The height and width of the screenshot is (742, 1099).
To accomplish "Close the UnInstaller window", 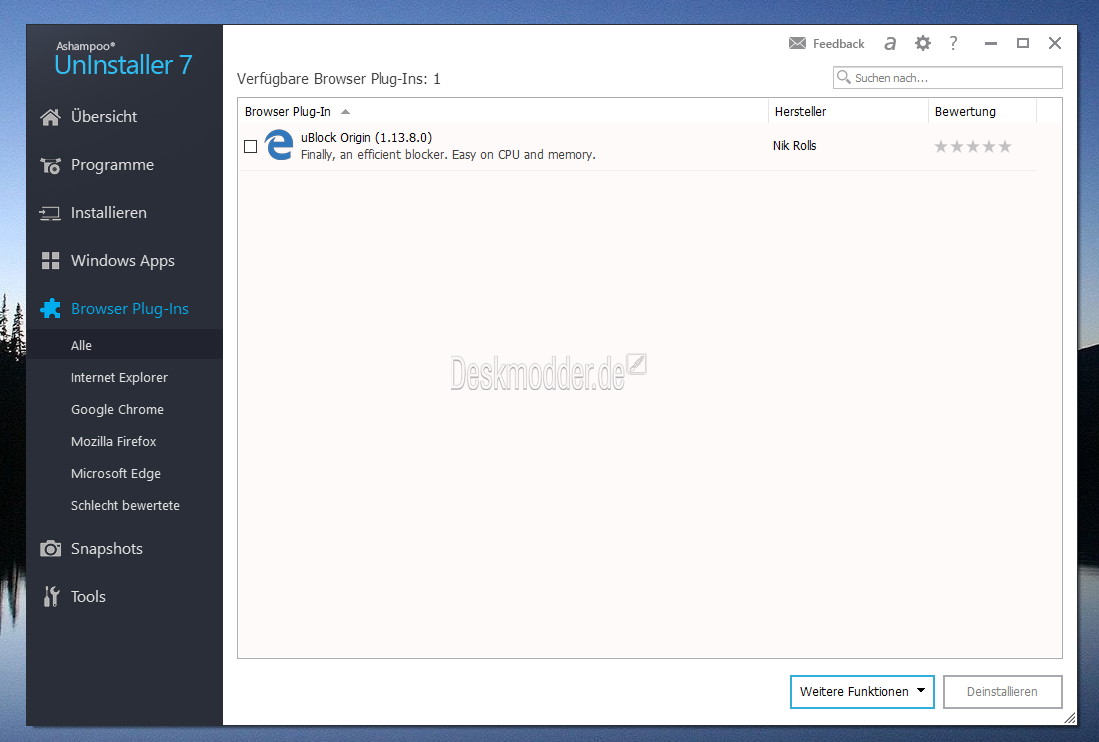I will coord(1055,43).
